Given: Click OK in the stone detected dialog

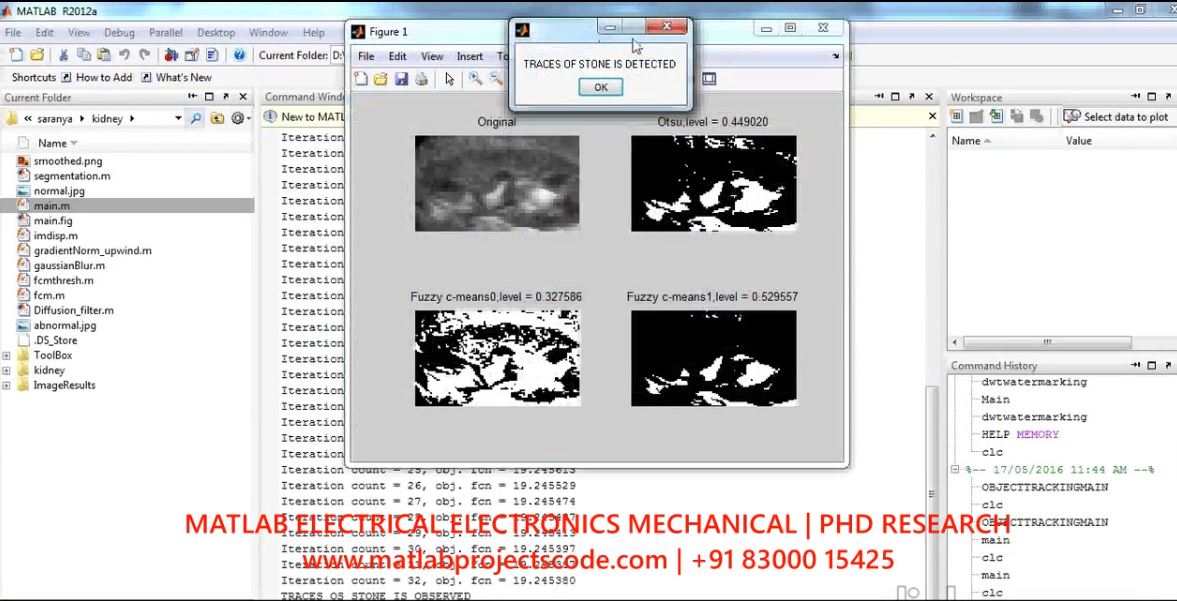Looking at the screenshot, I should click(x=600, y=87).
